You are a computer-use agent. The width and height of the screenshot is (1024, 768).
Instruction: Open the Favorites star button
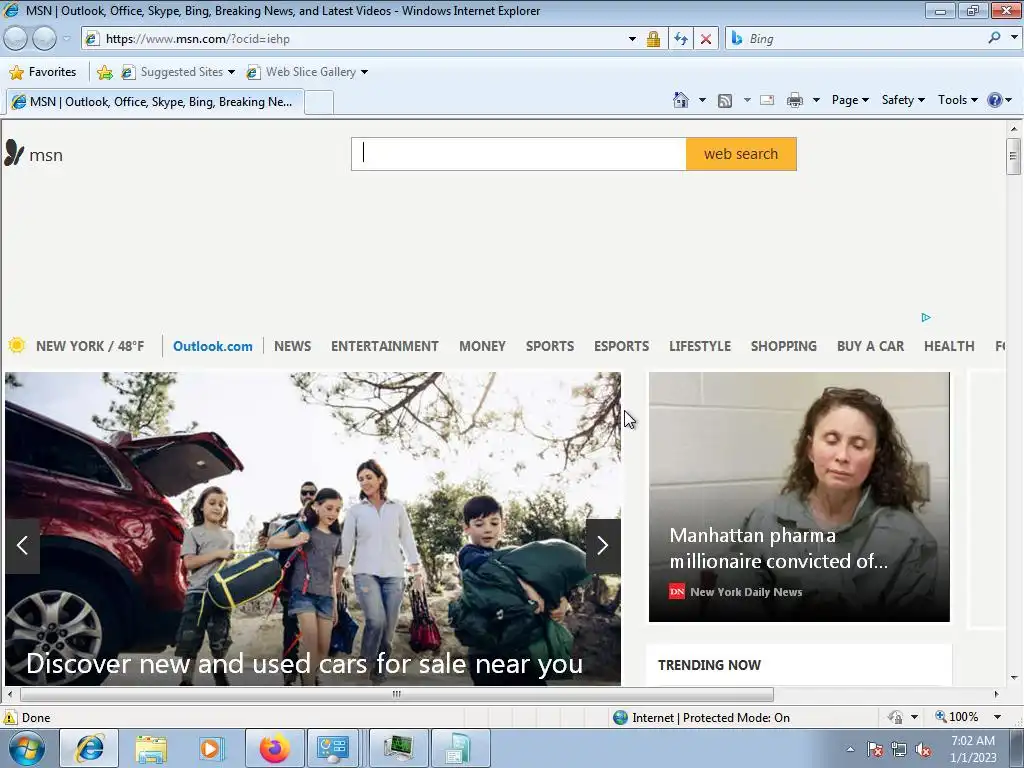[x=43, y=72]
